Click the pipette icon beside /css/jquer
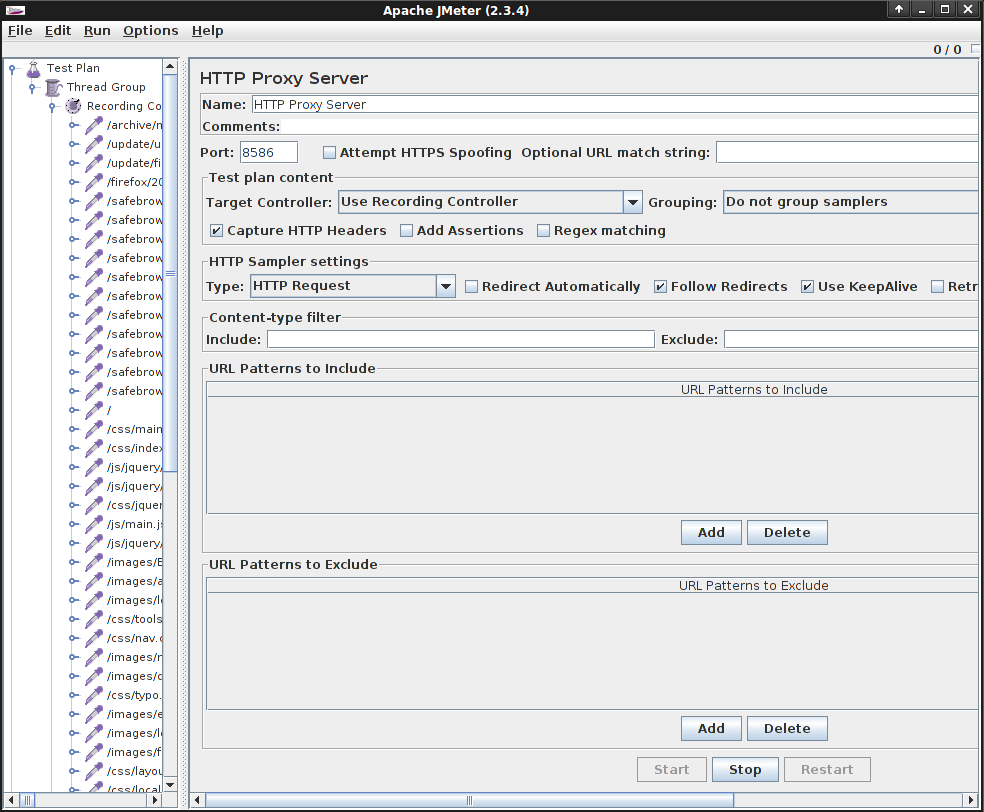Screen dimensions: 984x812 (94, 505)
